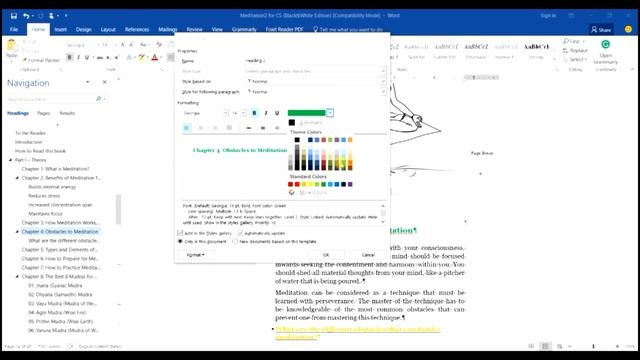Toggle Underline in Modify Style dialog
640x360 pixels.
coord(277,113)
